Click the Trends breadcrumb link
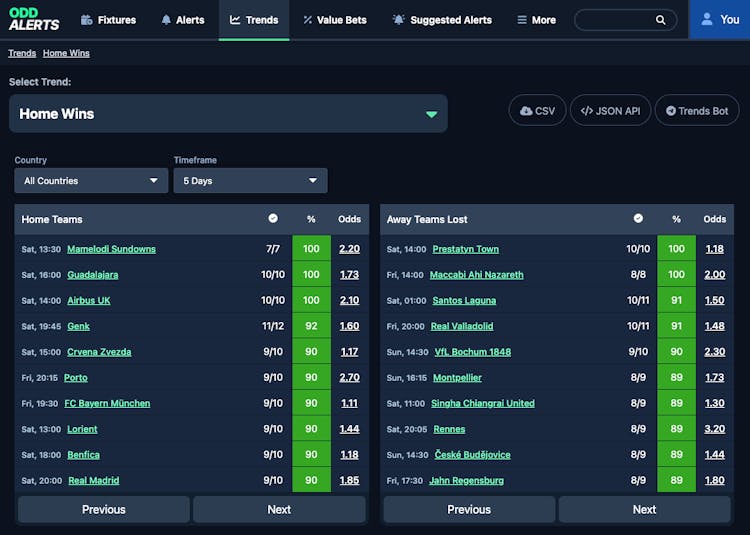The width and height of the screenshot is (750, 535). 22,53
